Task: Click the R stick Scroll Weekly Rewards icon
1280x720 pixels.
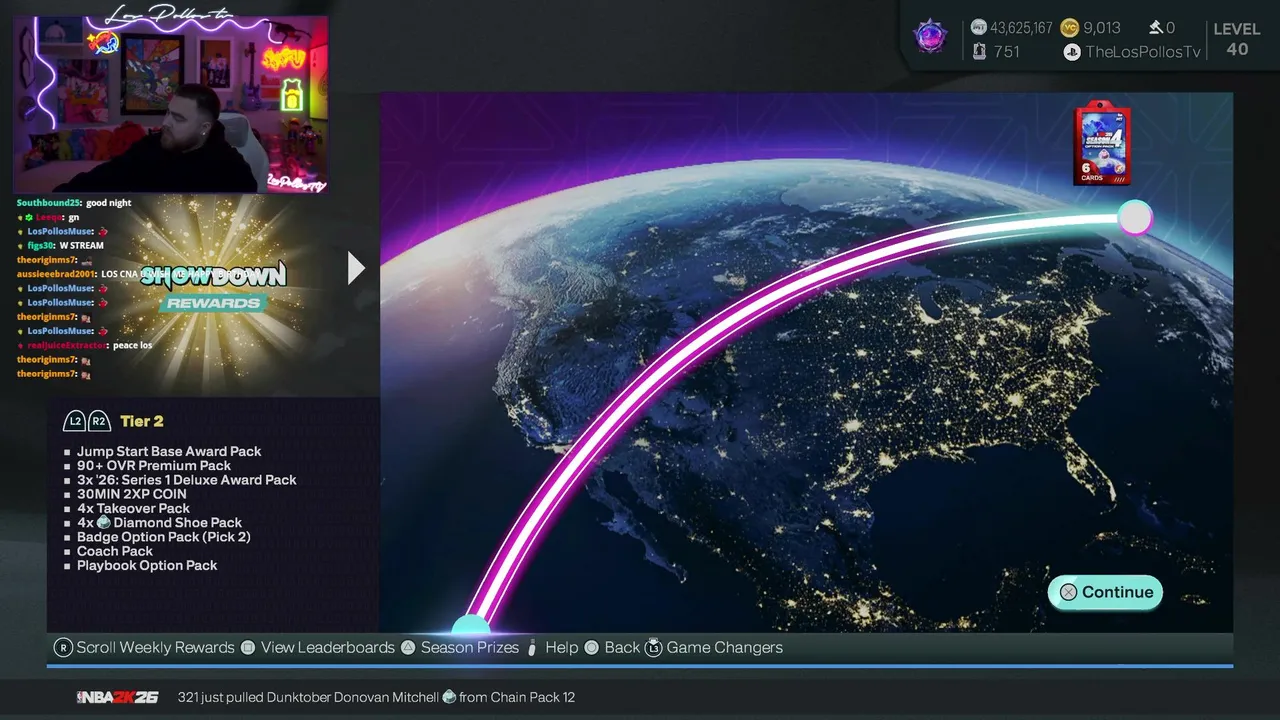Action: pyautogui.click(x=63, y=648)
